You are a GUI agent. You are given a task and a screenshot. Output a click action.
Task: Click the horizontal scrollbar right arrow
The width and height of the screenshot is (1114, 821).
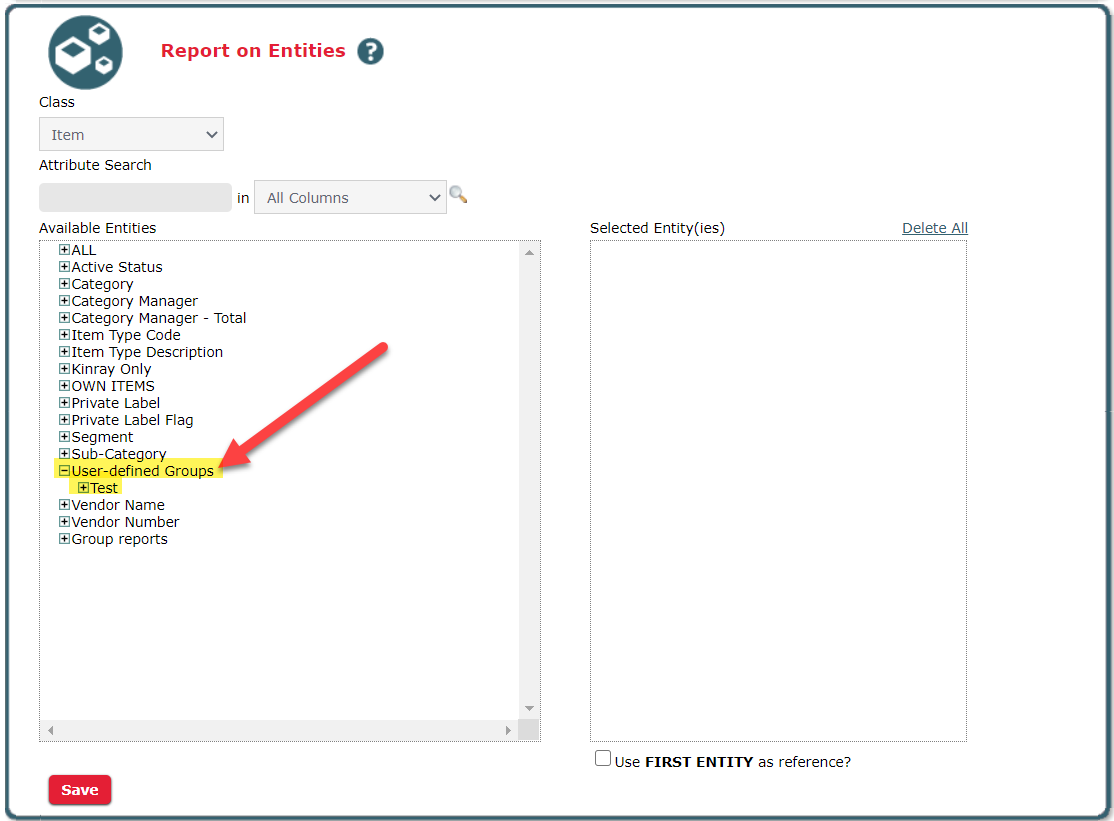click(508, 731)
